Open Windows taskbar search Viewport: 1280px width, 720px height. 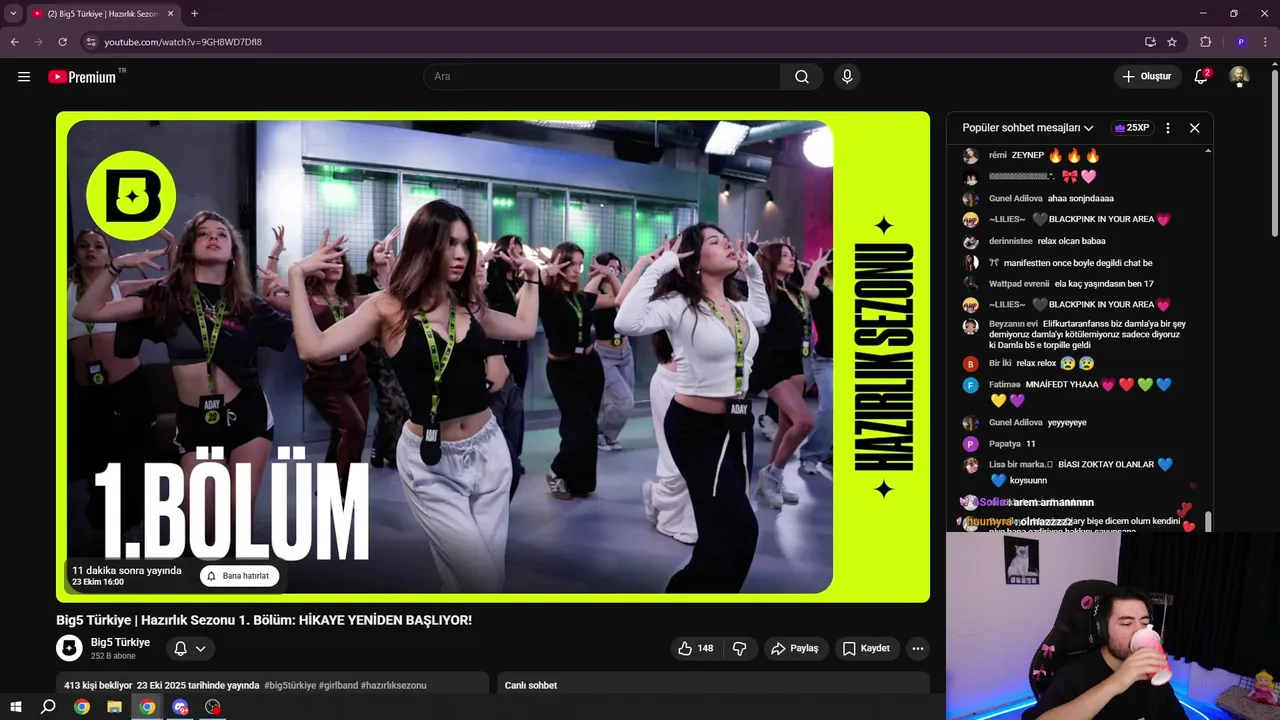48,707
